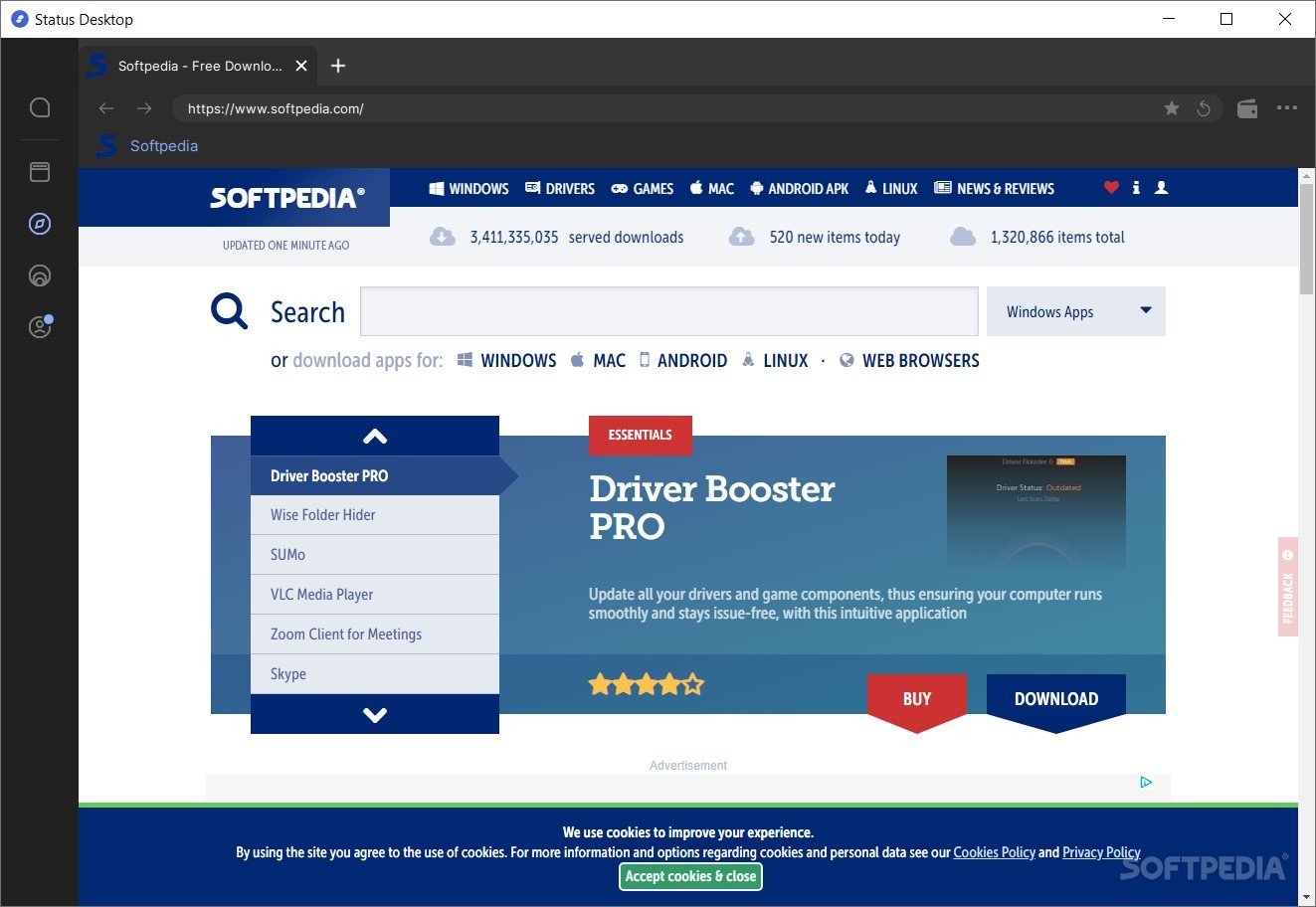The image size is (1316, 907).
Task: Select Driver Booster PRO in list
Action: click(x=375, y=475)
